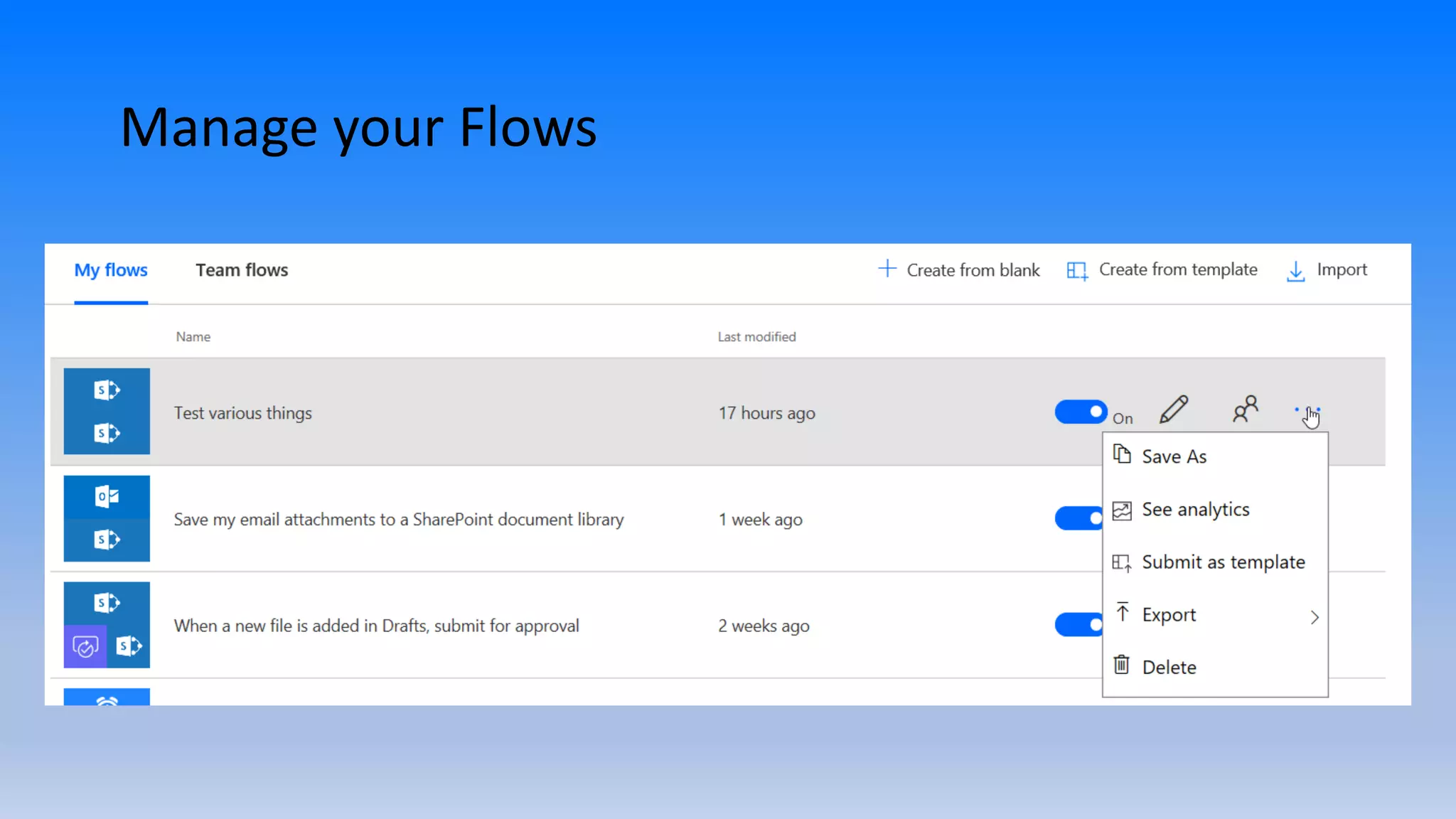Click the Submit as template icon
1456x819 pixels.
1122,563
